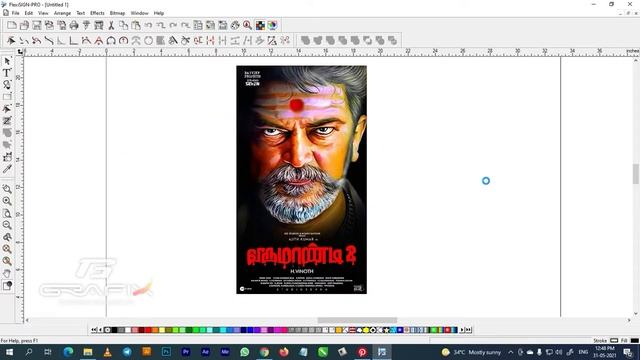The image size is (640, 360).
Task: Click the Stroke color box in status bar
Action: click(x=614, y=340)
